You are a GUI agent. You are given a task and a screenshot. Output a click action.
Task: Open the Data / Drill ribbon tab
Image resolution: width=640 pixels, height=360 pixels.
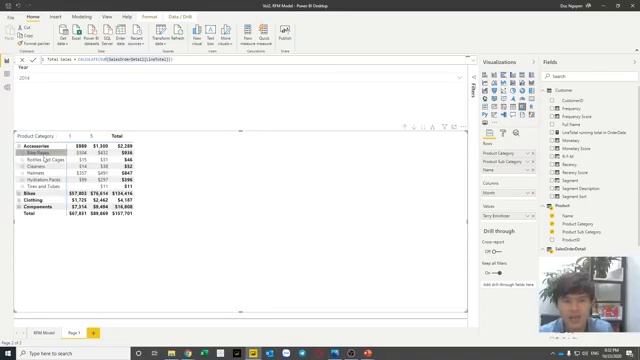tap(180, 17)
